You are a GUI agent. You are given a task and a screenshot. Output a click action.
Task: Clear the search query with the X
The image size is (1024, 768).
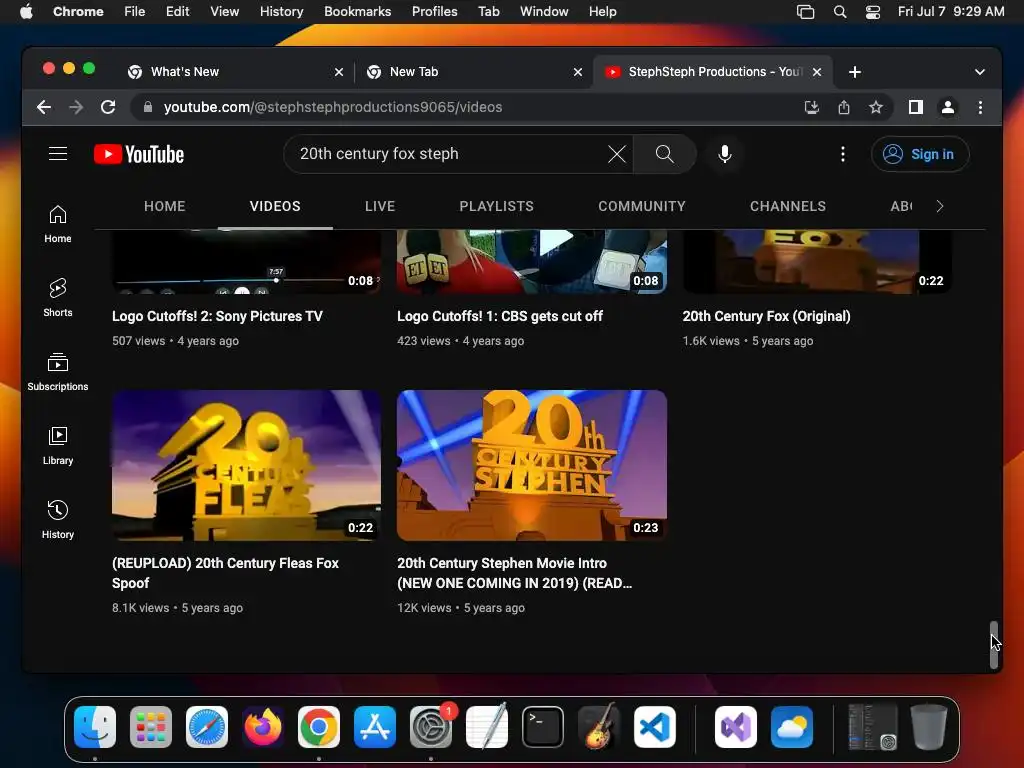point(616,154)
